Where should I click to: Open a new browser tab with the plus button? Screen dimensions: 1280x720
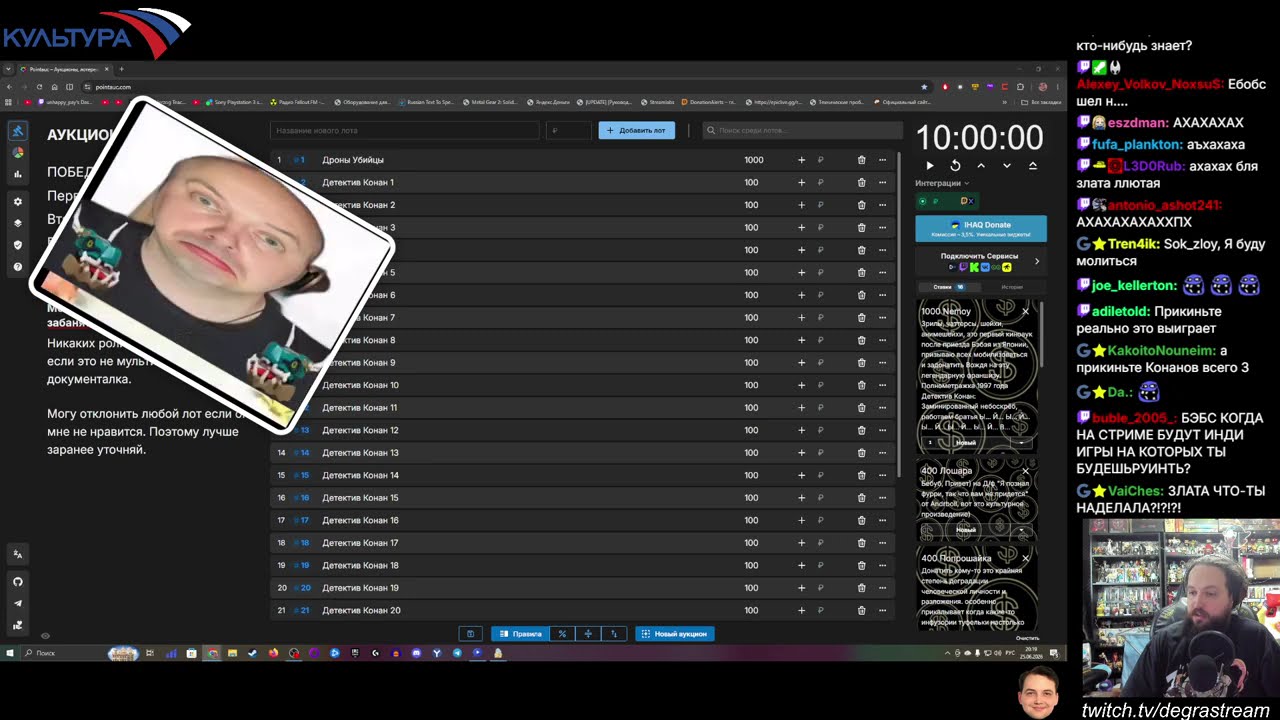point(121,70)
